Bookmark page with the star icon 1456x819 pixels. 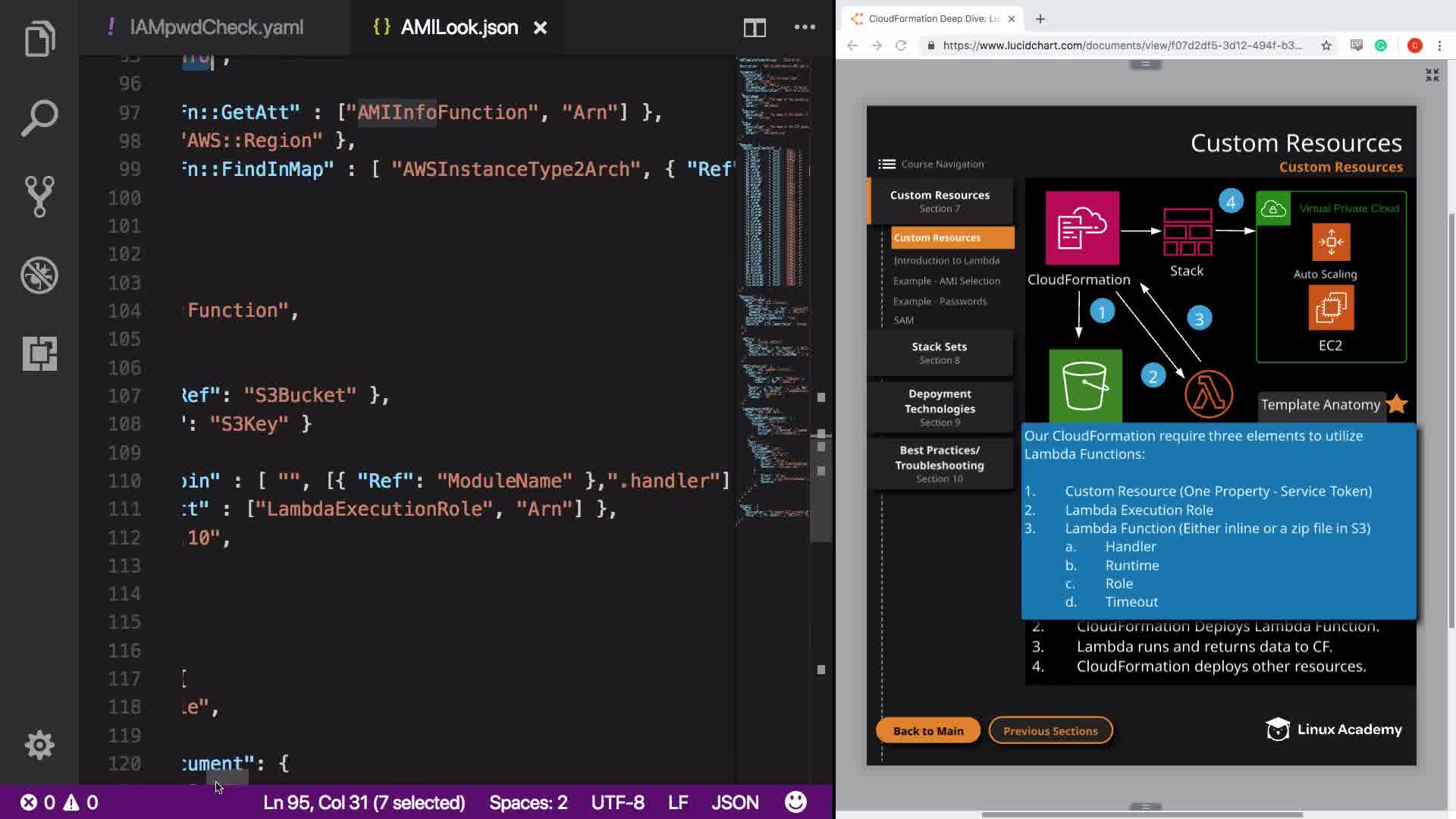[1326, 45]
